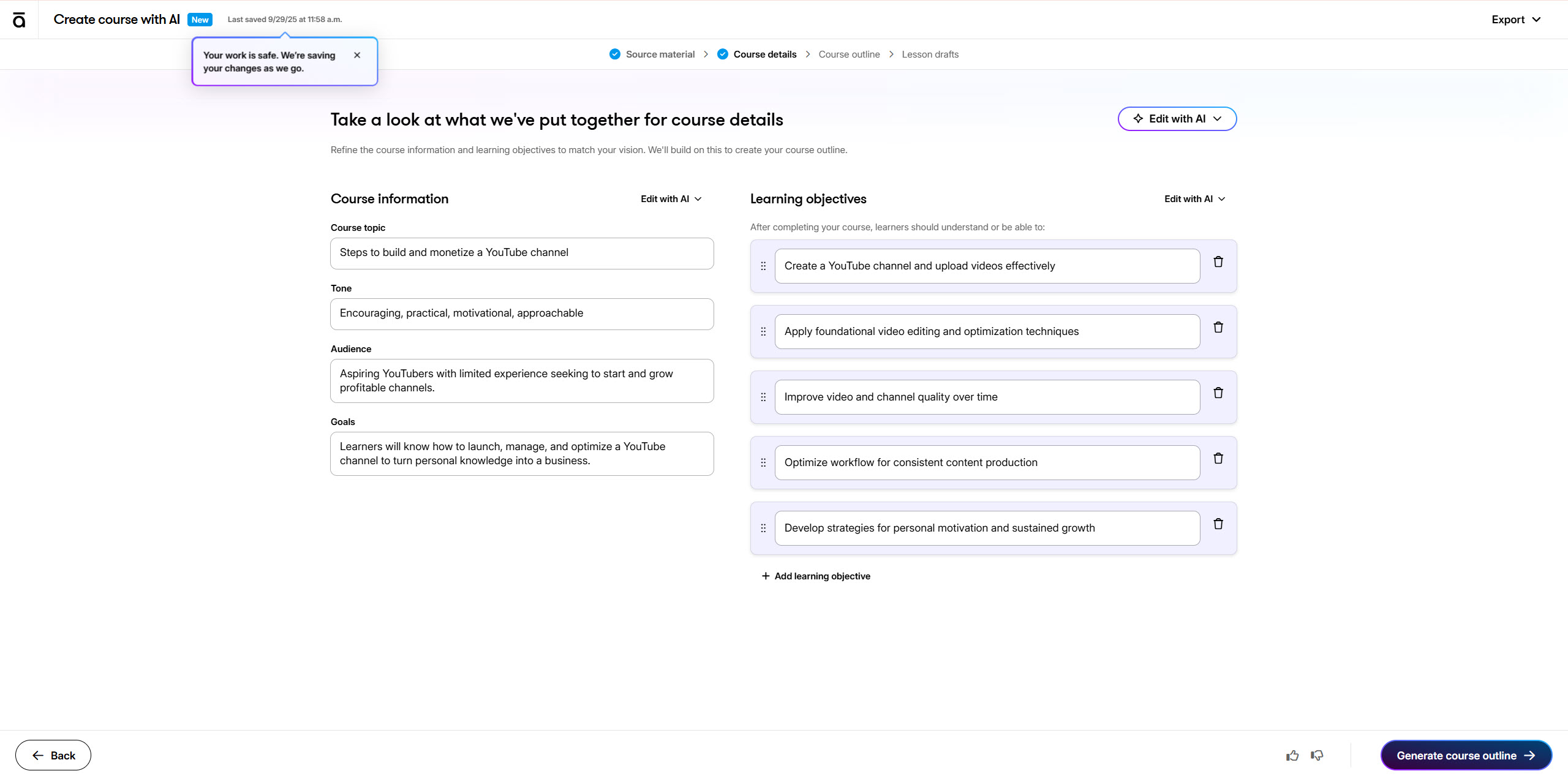Expand main 'Edit with AI' dropdown button

click(x=1177, y=119)
